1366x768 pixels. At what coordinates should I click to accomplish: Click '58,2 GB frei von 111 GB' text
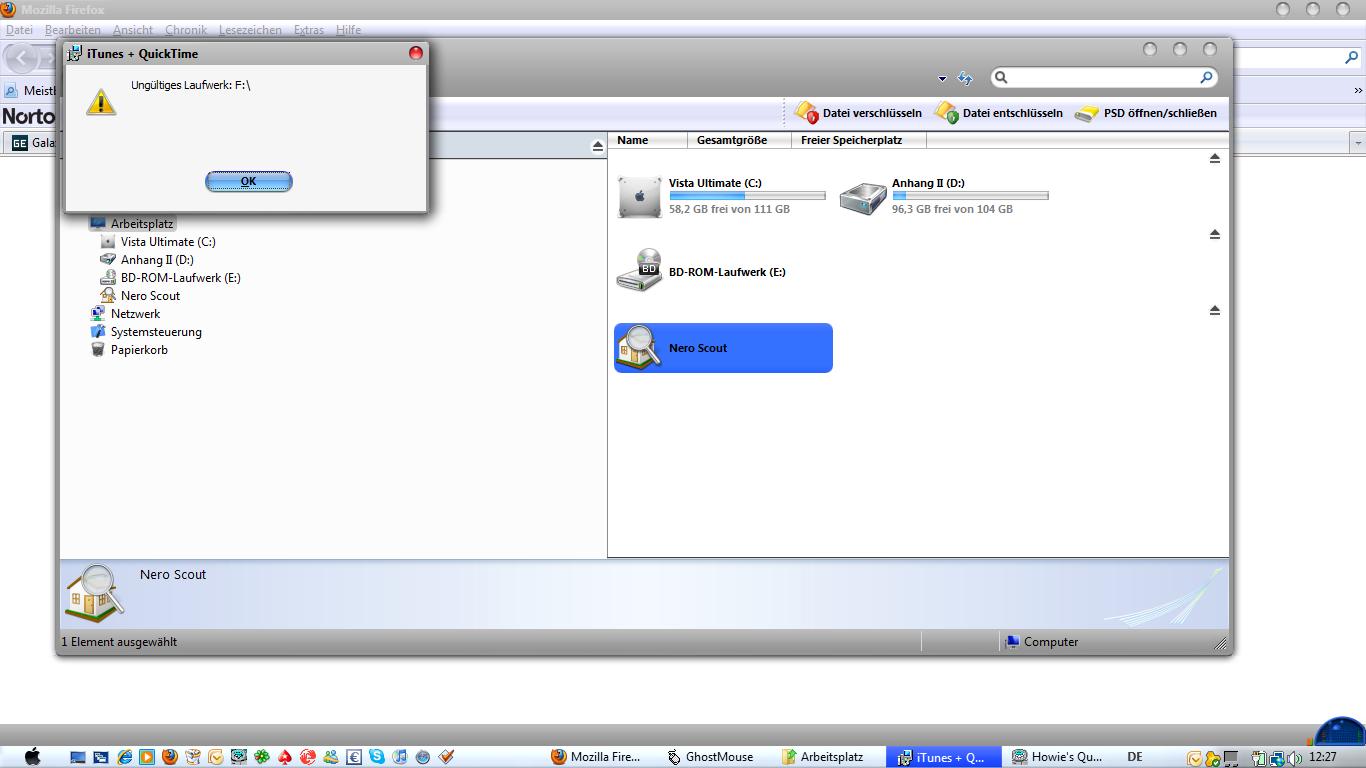point(729,209)
